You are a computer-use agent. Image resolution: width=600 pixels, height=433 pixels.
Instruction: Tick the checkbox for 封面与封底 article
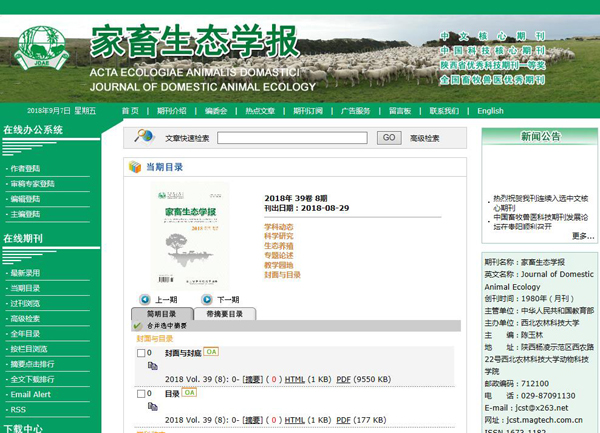point(141,353)
